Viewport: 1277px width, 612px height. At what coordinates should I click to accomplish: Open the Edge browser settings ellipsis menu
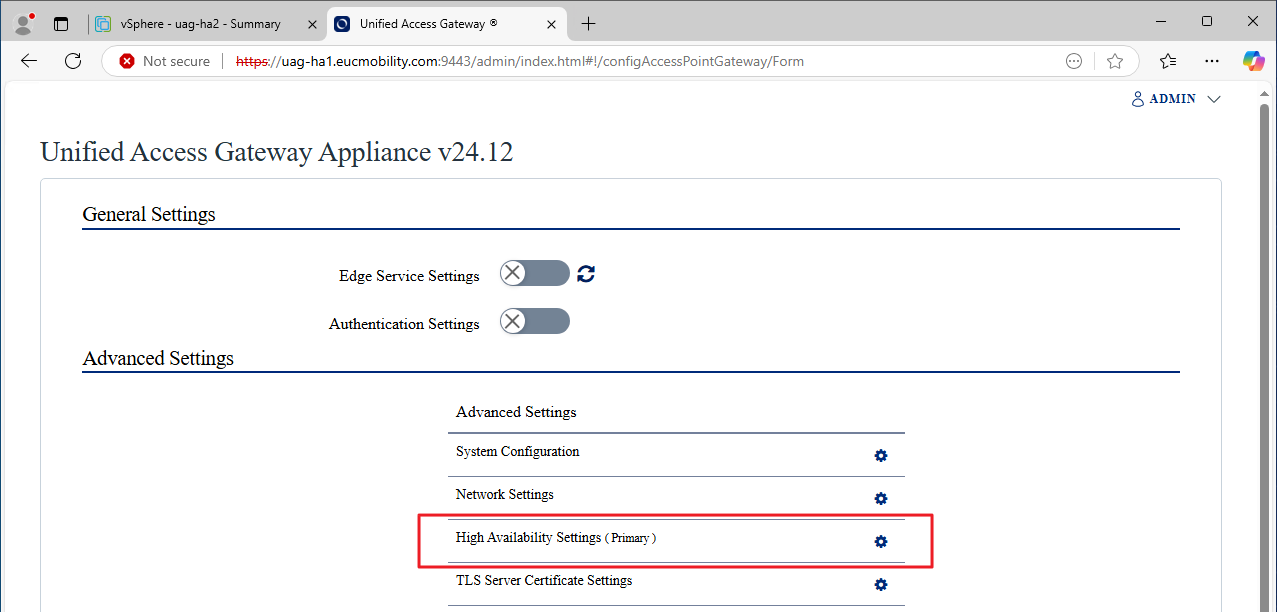tap(1211, 60)
